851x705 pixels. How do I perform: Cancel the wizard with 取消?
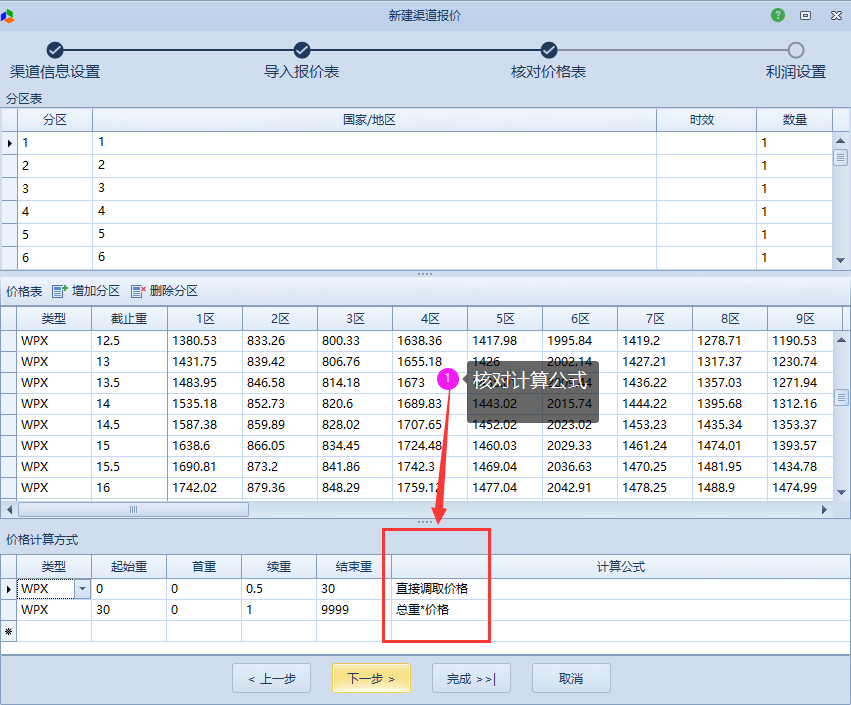pyautogui.click(x=571, y=678)
